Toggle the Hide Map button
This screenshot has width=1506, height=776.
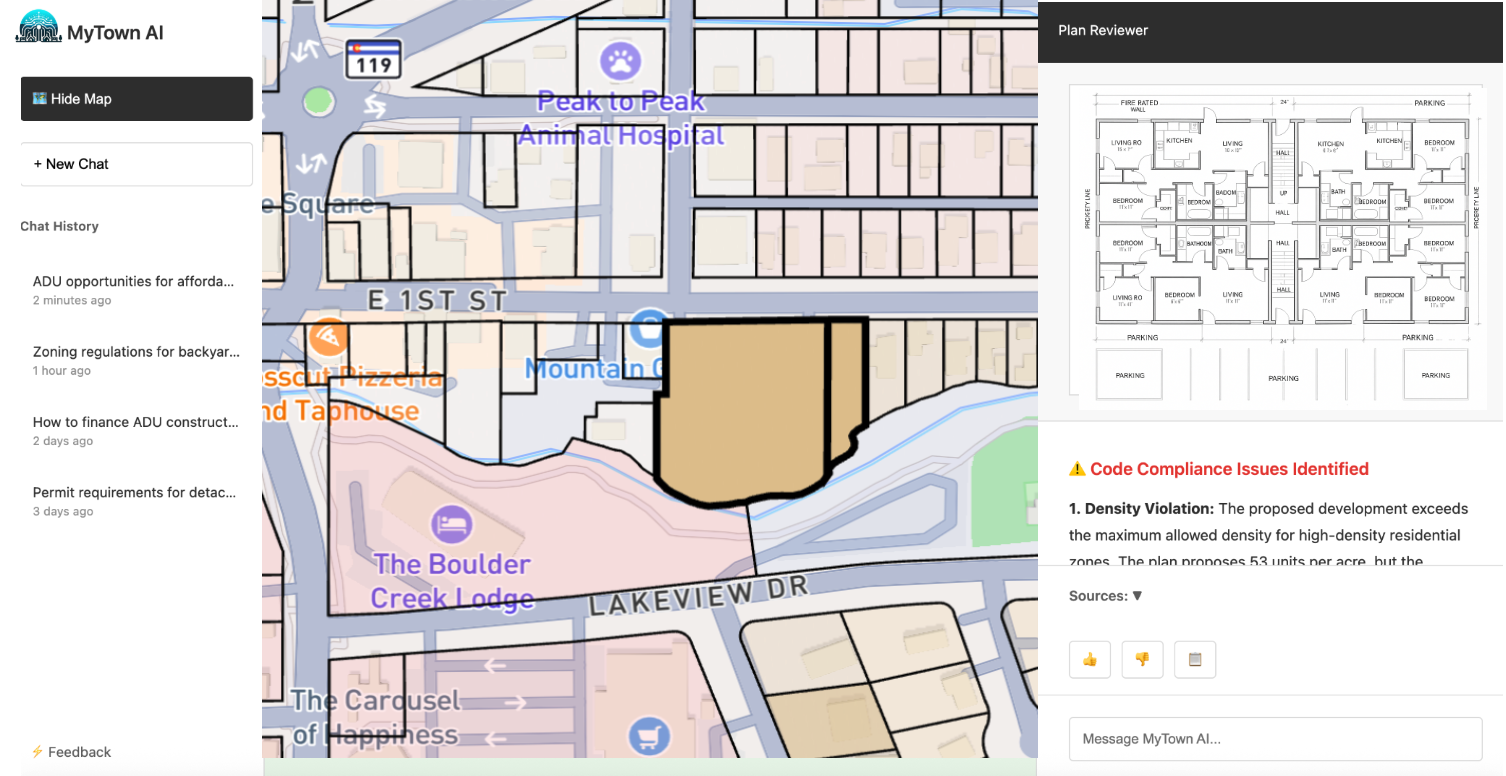(x=136, y=99)
